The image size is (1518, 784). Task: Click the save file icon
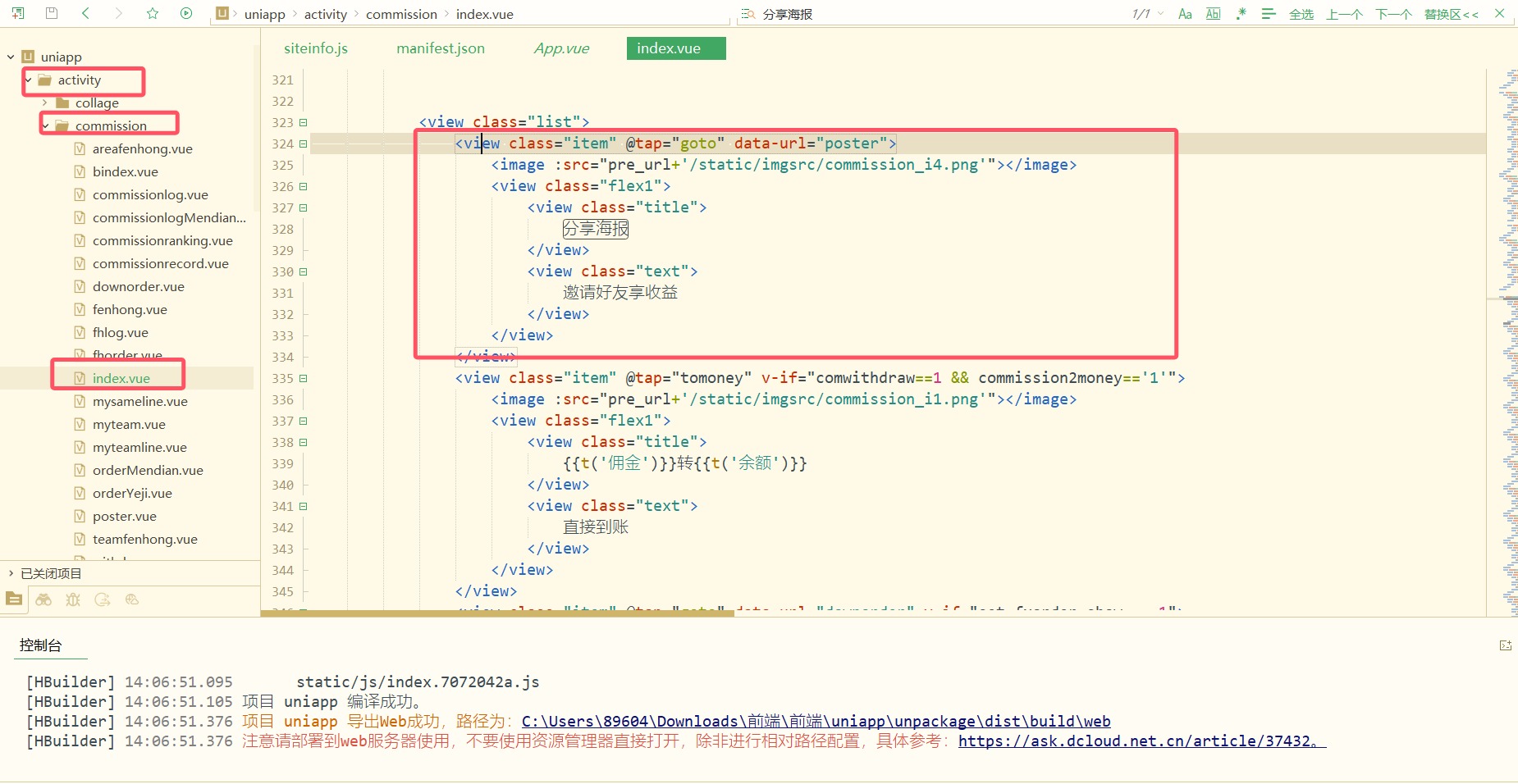(x=52, y=13)
